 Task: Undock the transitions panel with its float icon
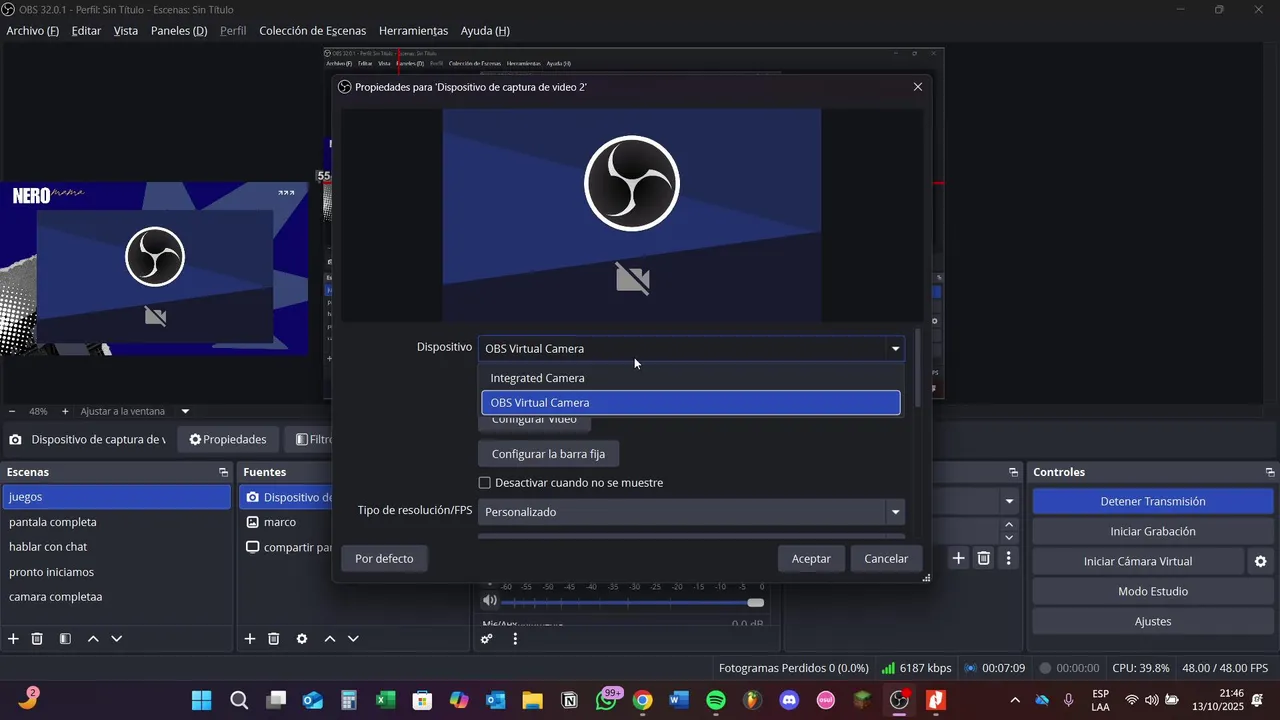coord(1013,472)
